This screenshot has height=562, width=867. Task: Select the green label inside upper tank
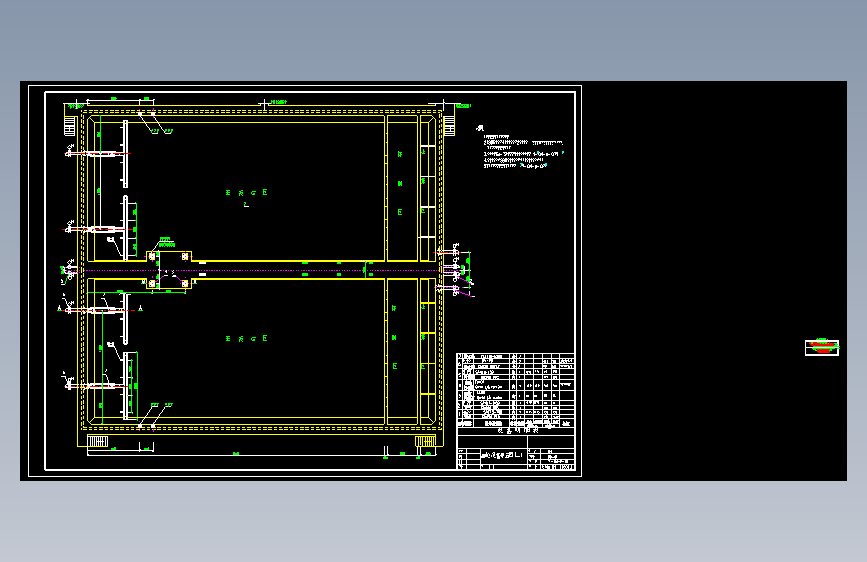[x=247, y=192]
